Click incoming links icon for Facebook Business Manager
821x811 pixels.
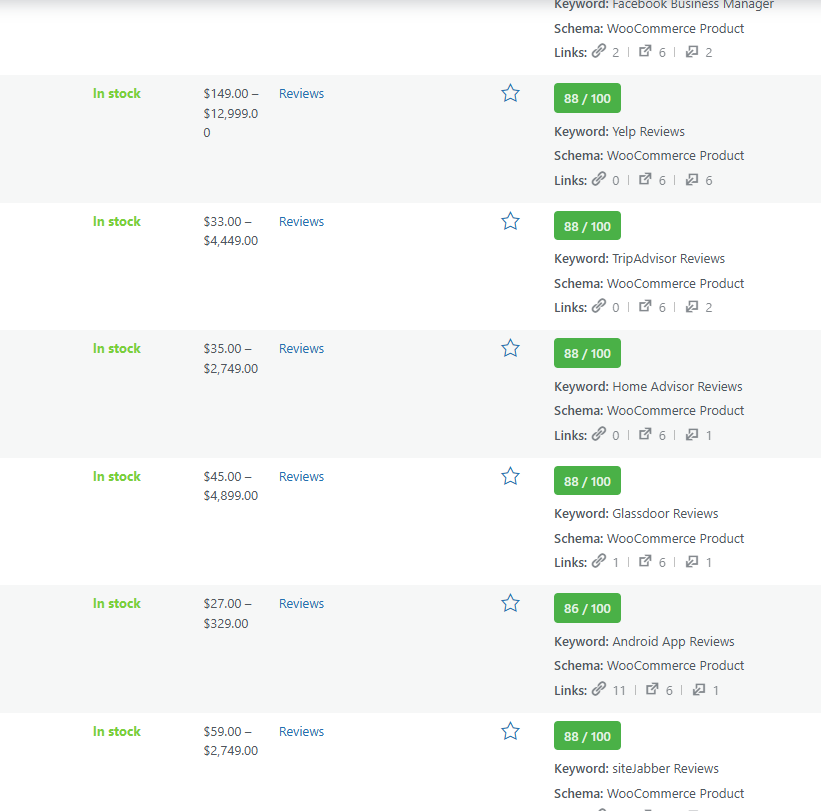(x=692, y=52)
